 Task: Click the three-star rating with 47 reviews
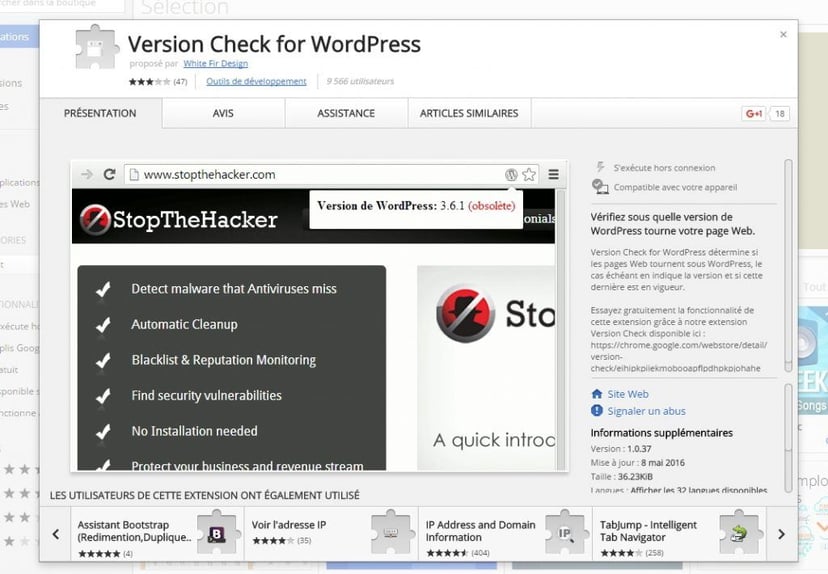157,81
